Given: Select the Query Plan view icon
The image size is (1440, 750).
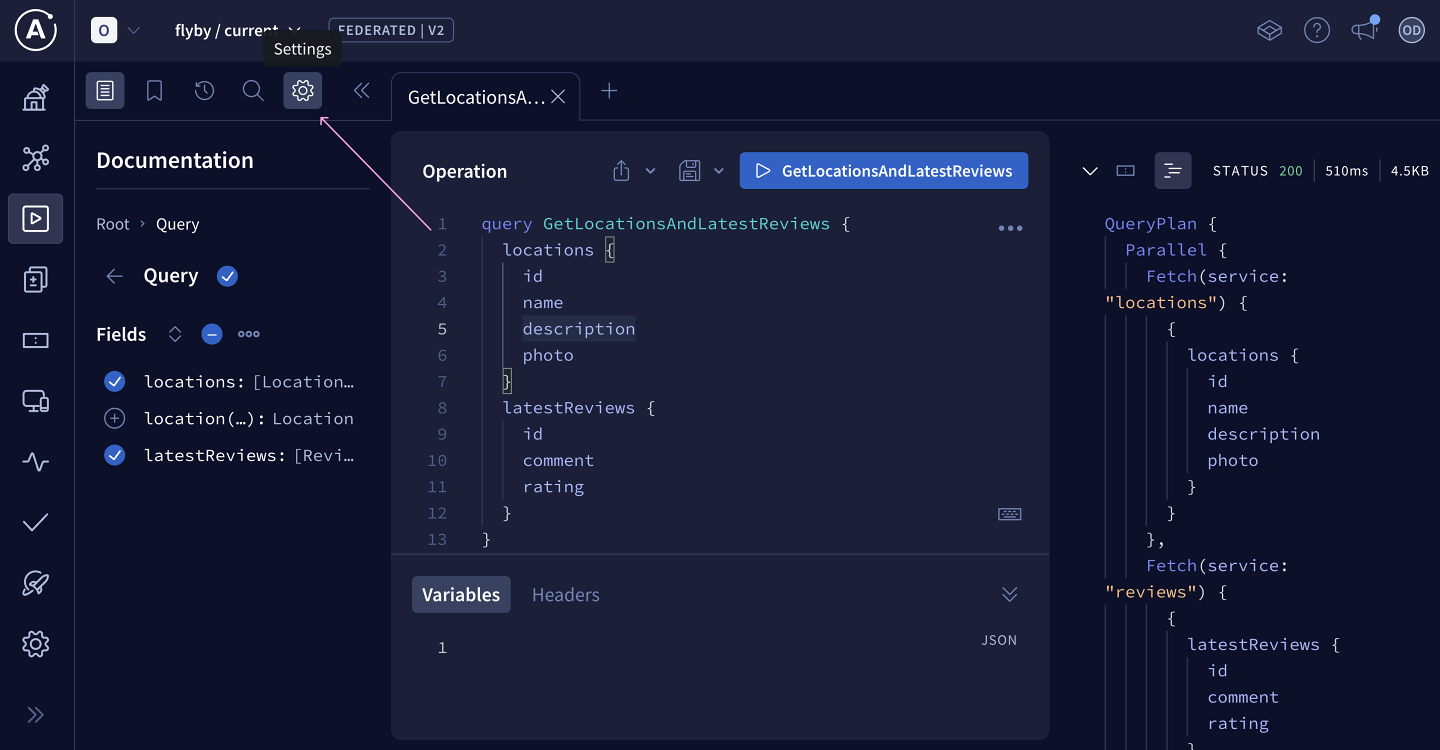Looking at the screenshot, I should click(1173, 171).
